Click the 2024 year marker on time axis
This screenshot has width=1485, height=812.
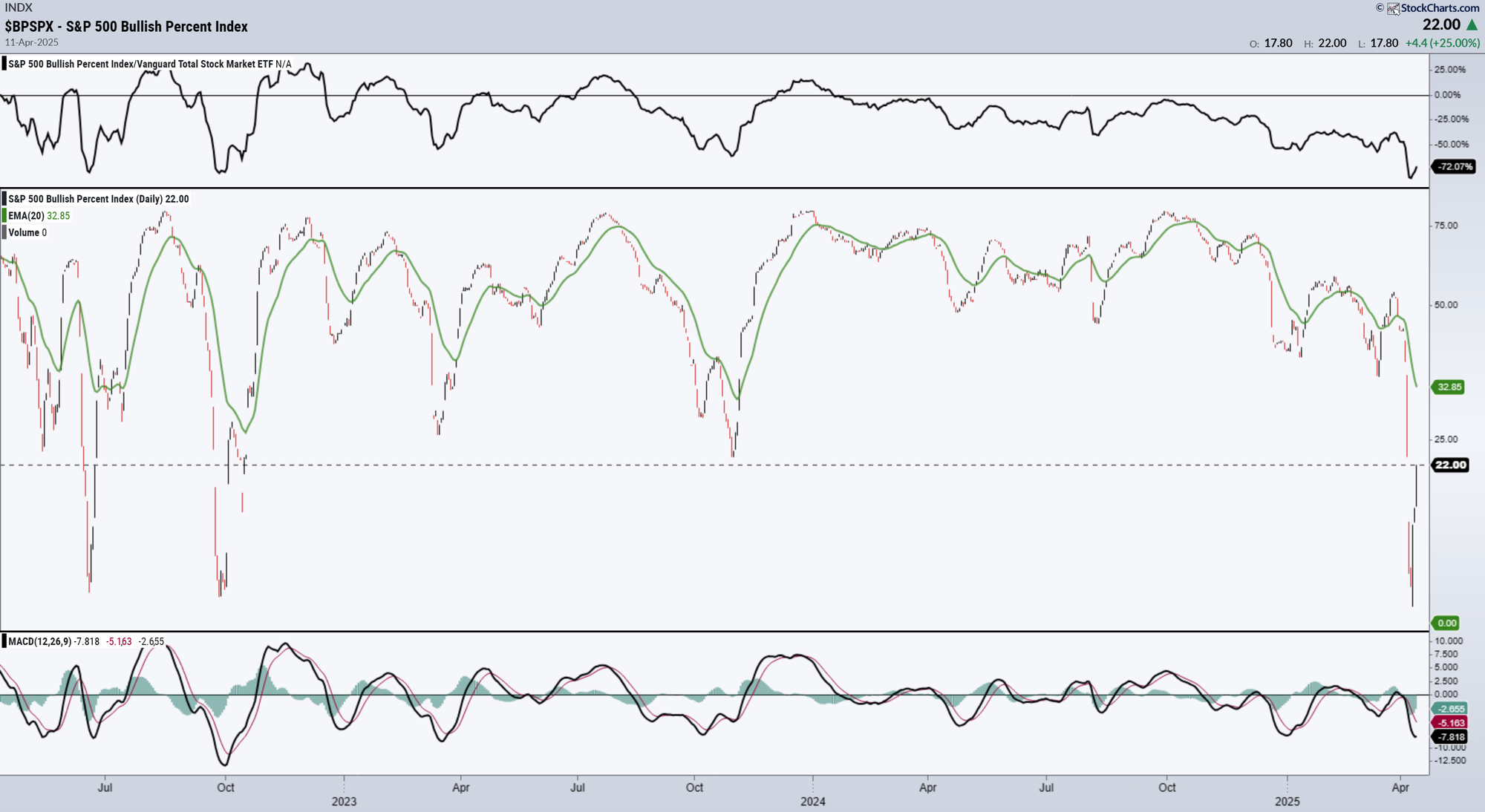tap(813, 802)
